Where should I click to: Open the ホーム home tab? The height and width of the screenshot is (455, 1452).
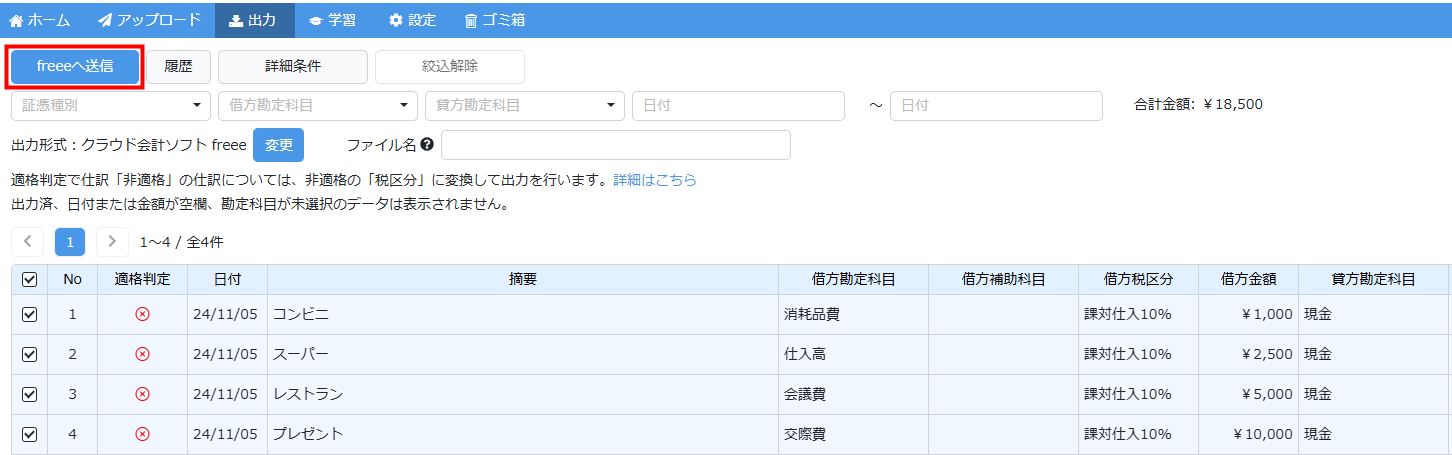point(39,20)
